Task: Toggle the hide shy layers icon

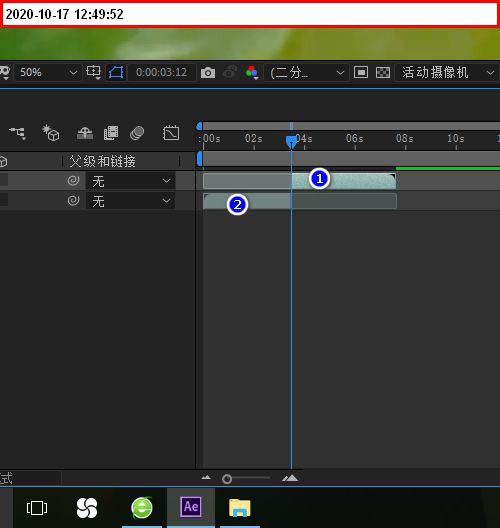Action: point(85,133)
